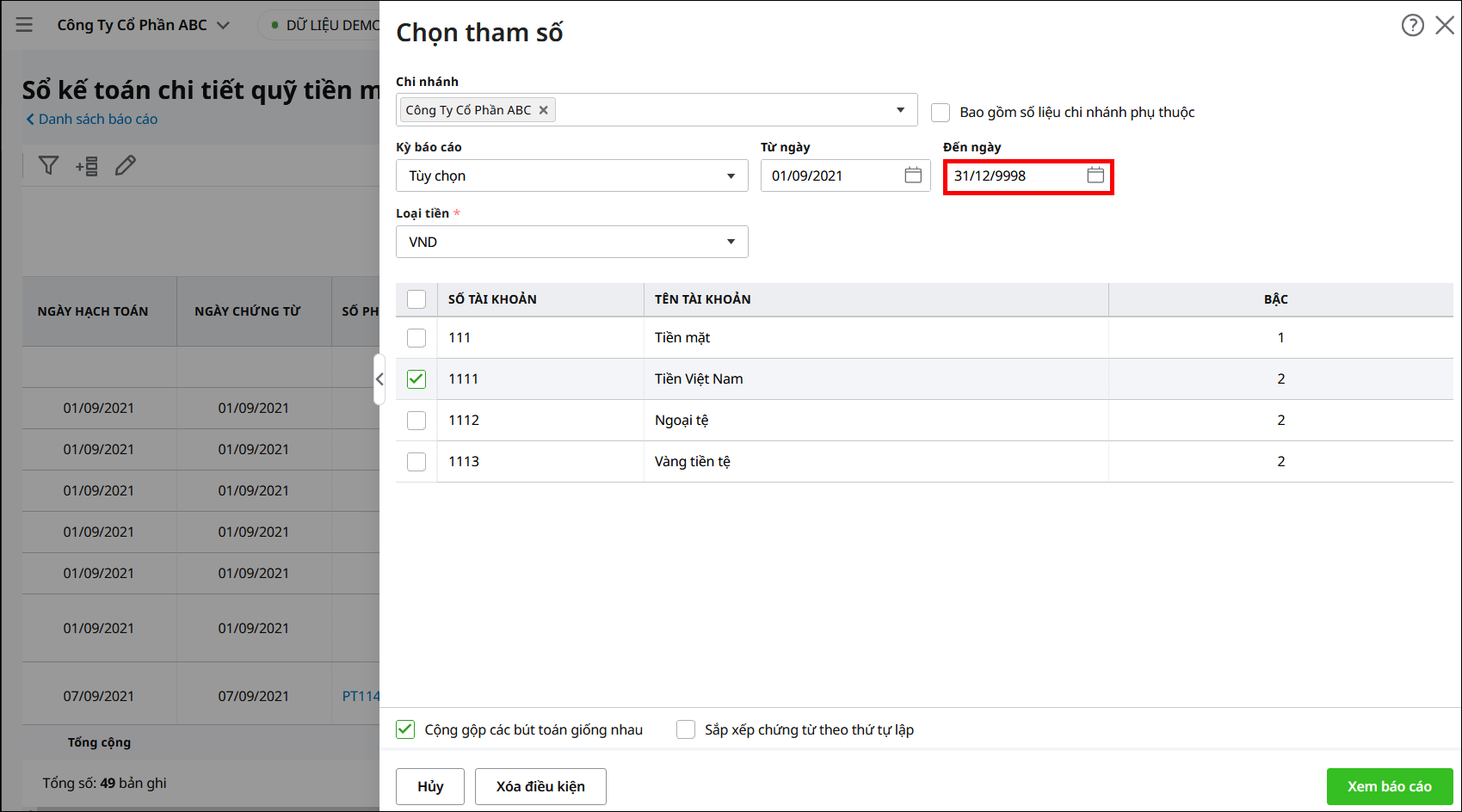Screen dimensions: 1462x812
Task: Open the help question mark icon
Action: pos(1412,25)
